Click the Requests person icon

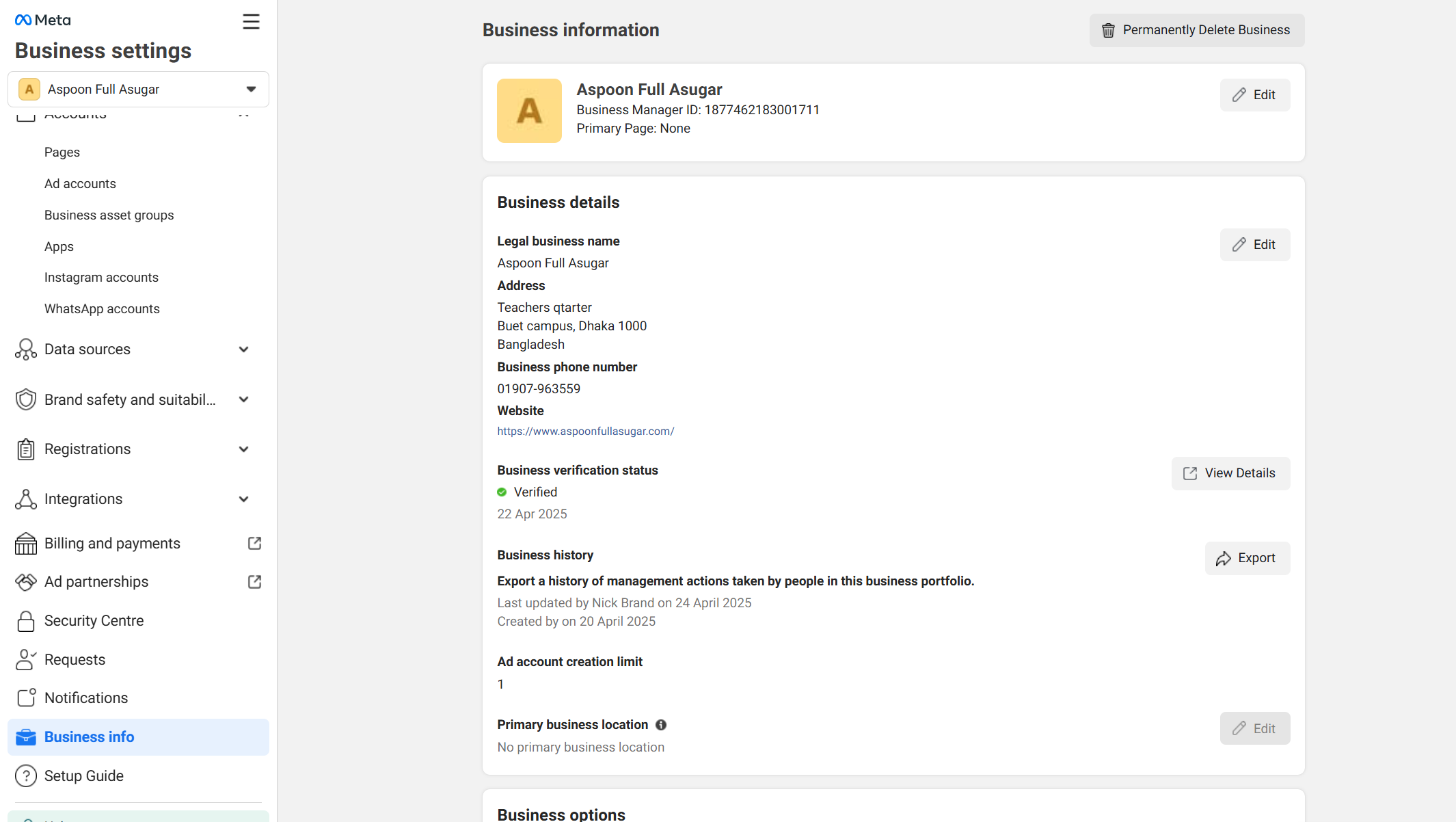pos(26,660)
